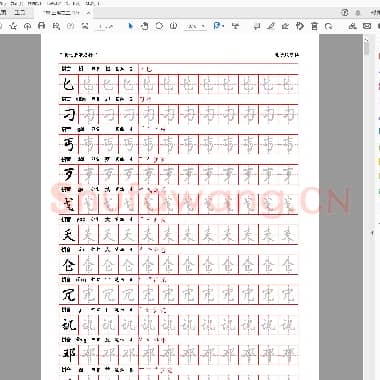Image resolution: width=380 pixels, height=380 pixels.
Task: Share the file with others icon
Action: coord(352,26)
